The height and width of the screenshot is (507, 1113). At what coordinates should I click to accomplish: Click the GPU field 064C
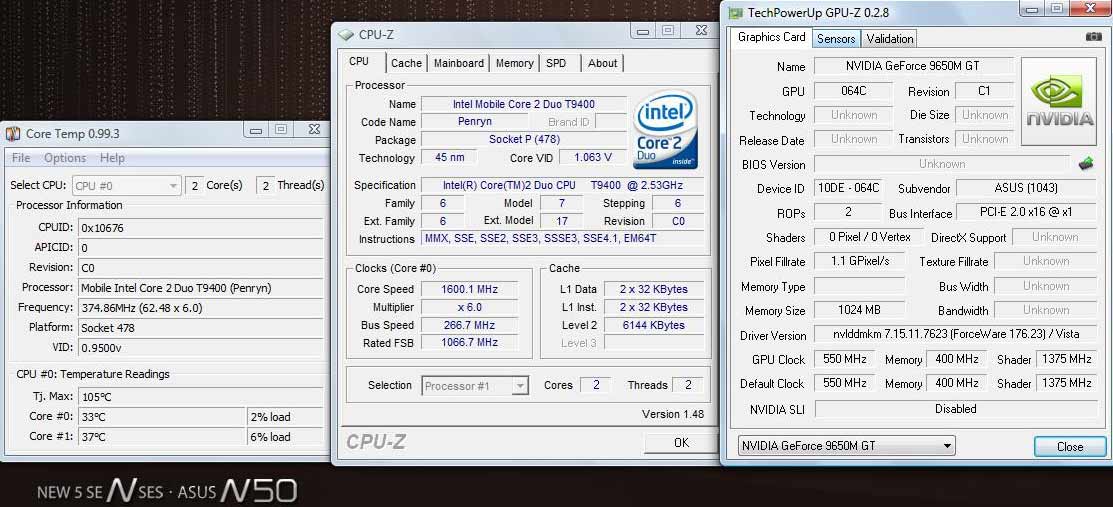click(x=854, y=91)
